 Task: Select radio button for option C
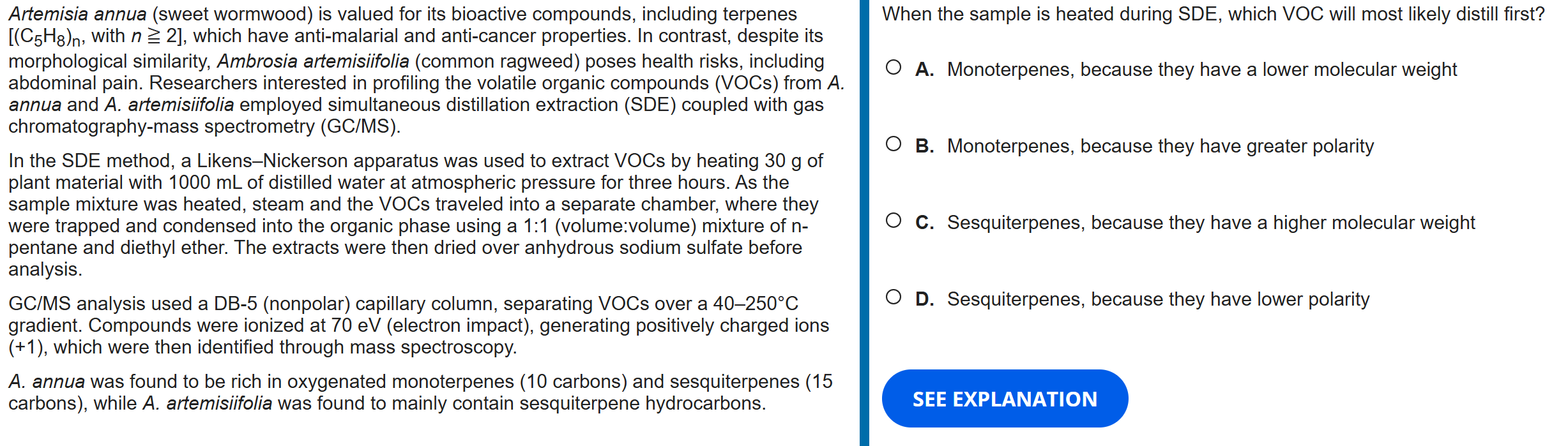click(894, 221)
